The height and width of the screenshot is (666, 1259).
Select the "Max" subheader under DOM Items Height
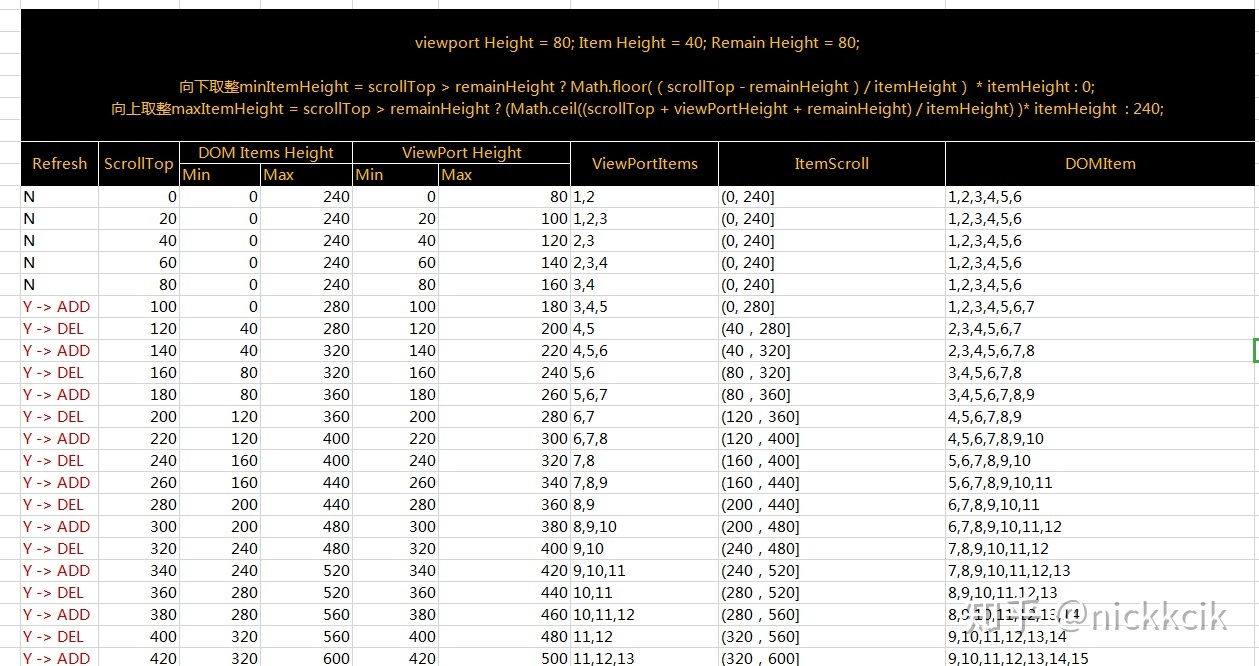tap(306, 175)
